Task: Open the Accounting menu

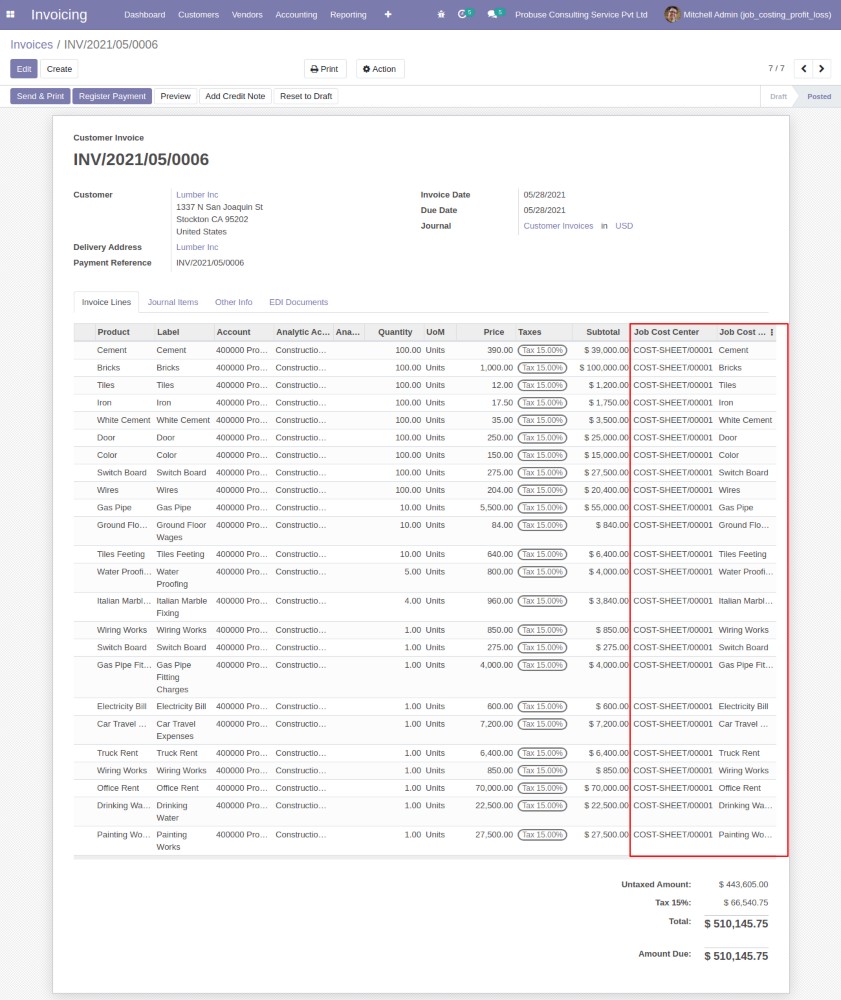Action: [x=296, y=15]
